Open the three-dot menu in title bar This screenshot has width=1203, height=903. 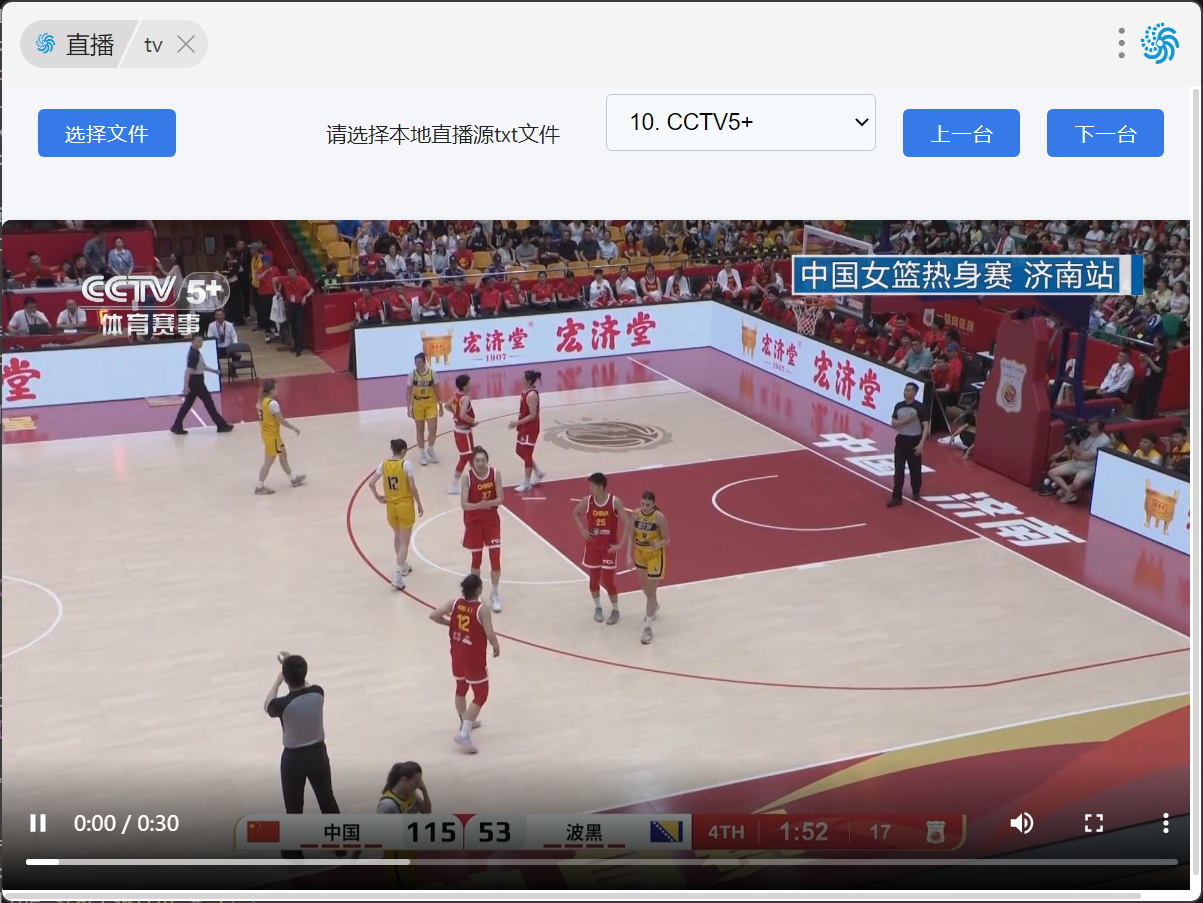point(1122,43)
